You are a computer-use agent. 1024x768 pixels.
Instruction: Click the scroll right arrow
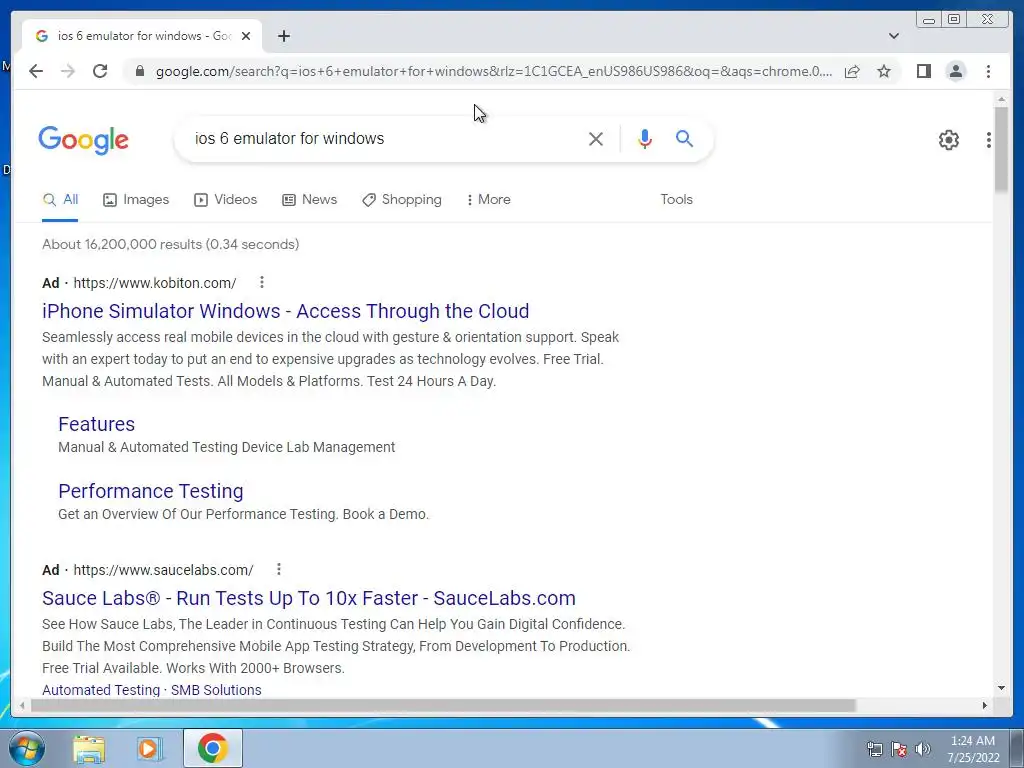click(985, 705)
